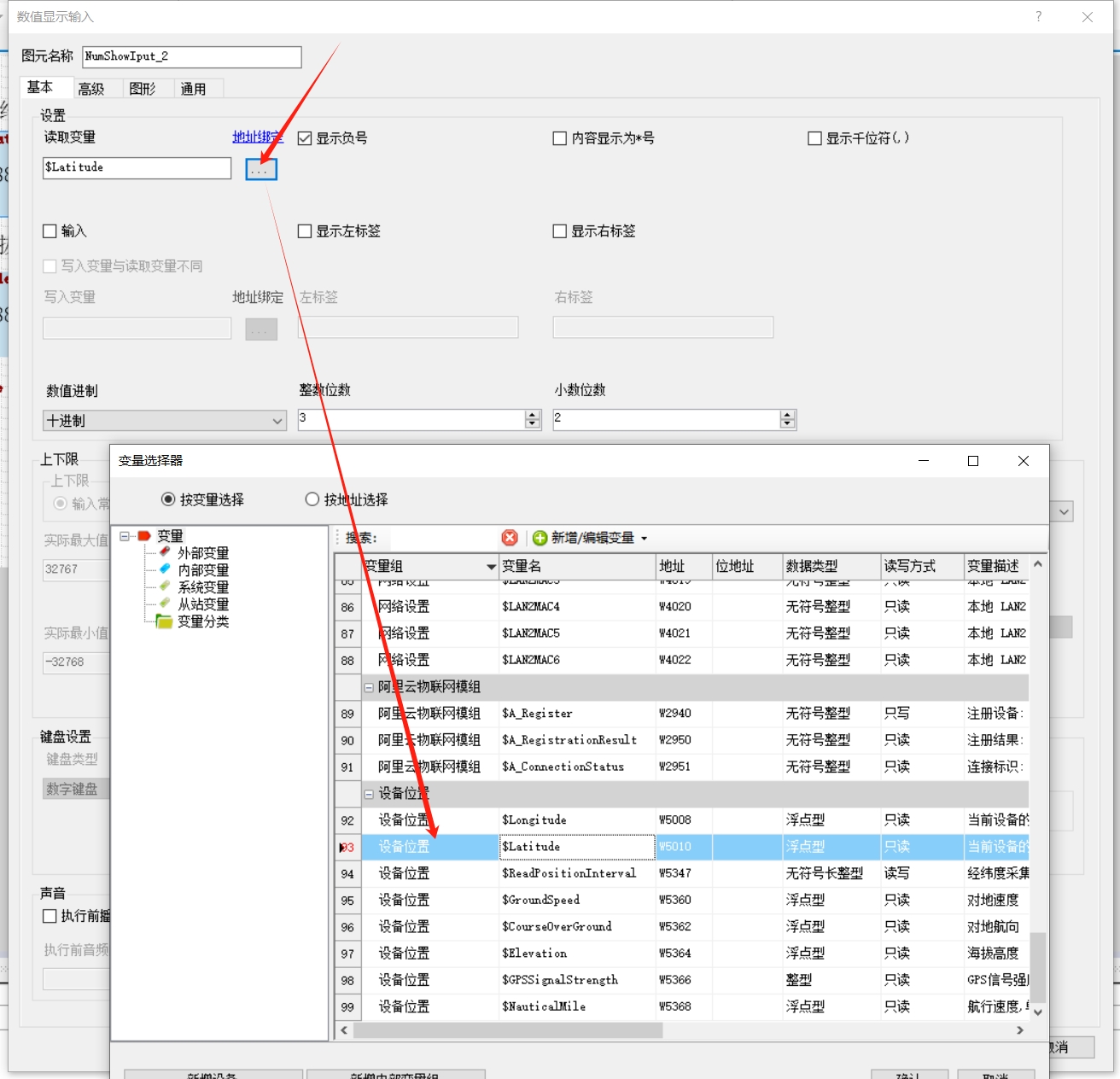The height and width of the screenshot is (1079, 1120).
Task: Select the $NauticalMile variable row
Action: tap(682, 1007)
